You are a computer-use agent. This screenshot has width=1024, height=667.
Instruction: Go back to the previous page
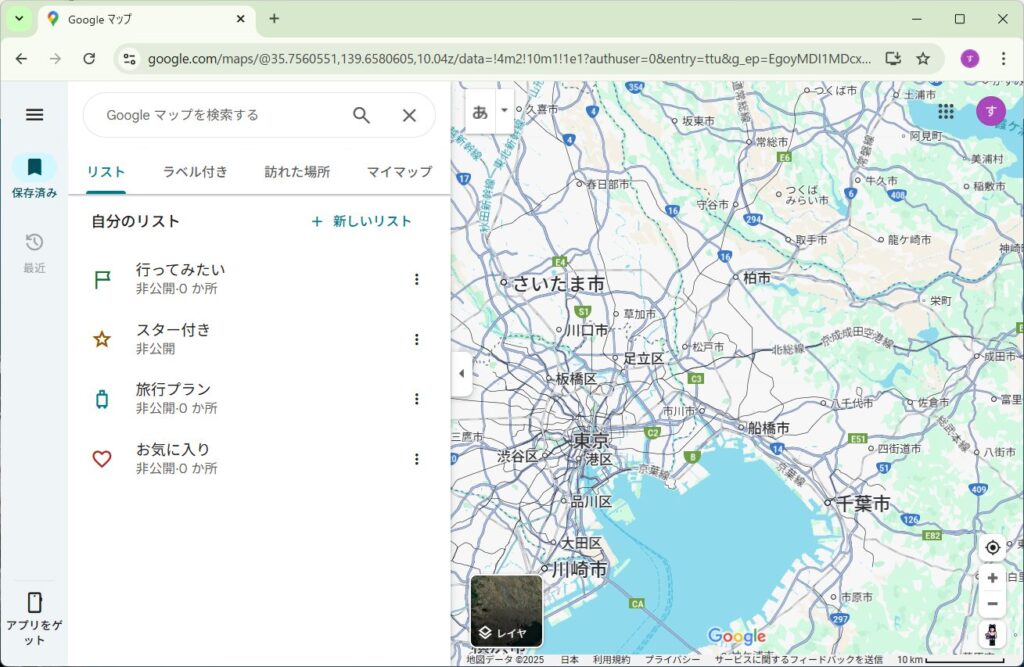click(22, 59)
